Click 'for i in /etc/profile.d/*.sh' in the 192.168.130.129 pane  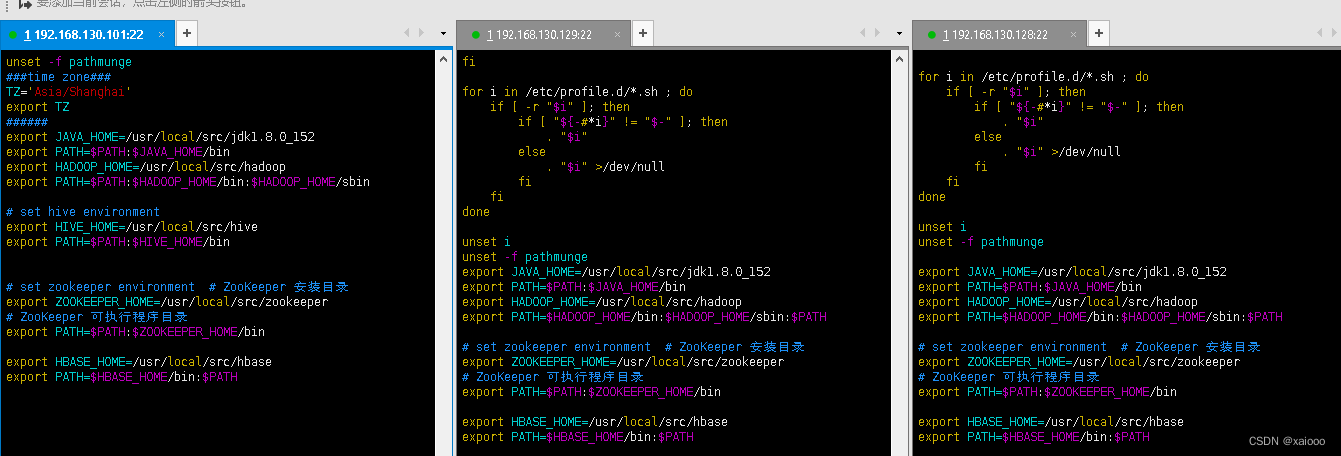(577, 91)
